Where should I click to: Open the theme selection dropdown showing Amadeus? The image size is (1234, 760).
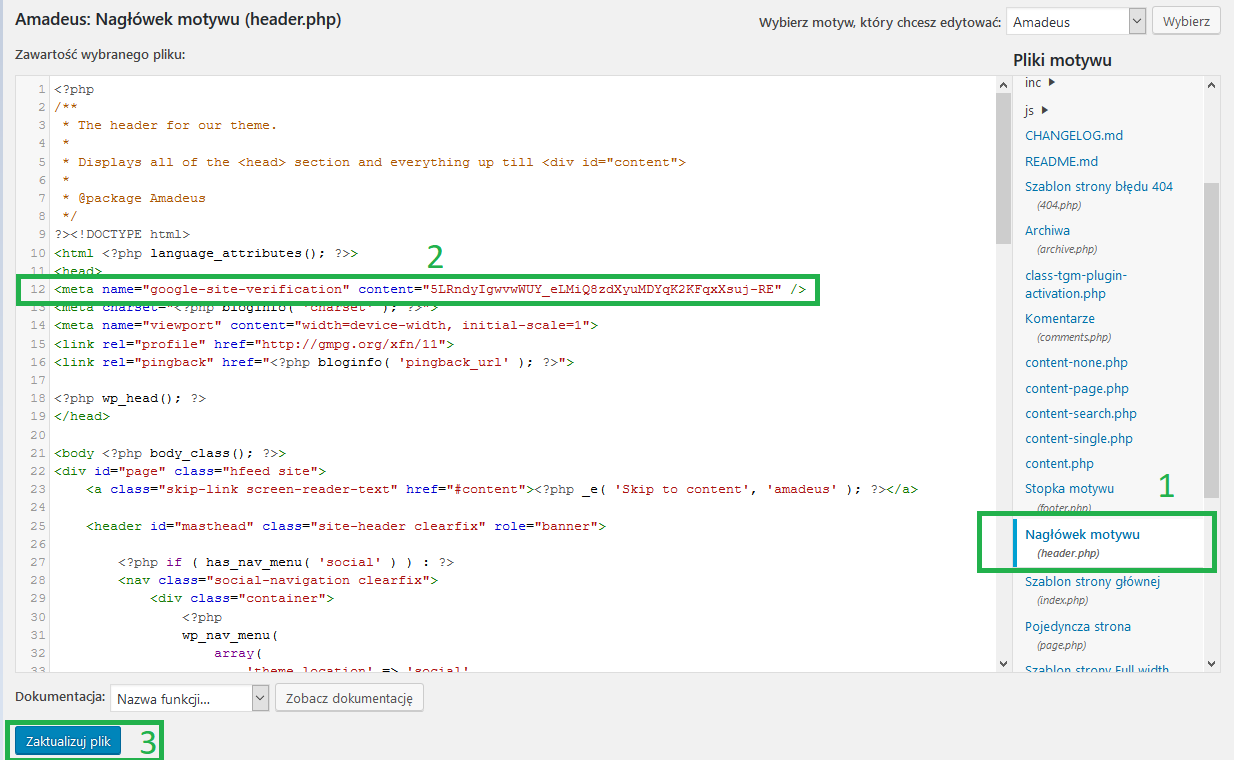click(1075, 22)
